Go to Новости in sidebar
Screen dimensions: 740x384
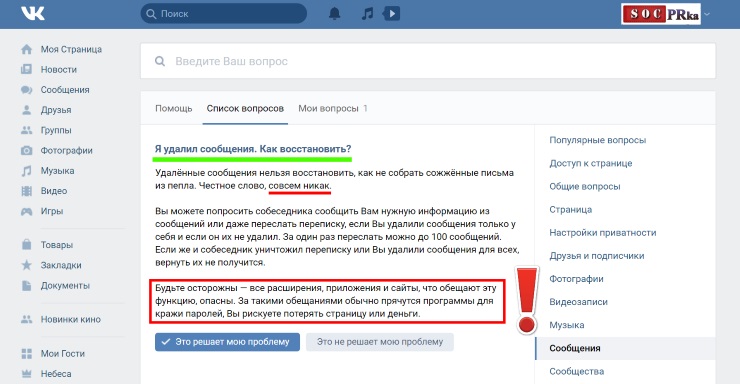pos(59,69)
